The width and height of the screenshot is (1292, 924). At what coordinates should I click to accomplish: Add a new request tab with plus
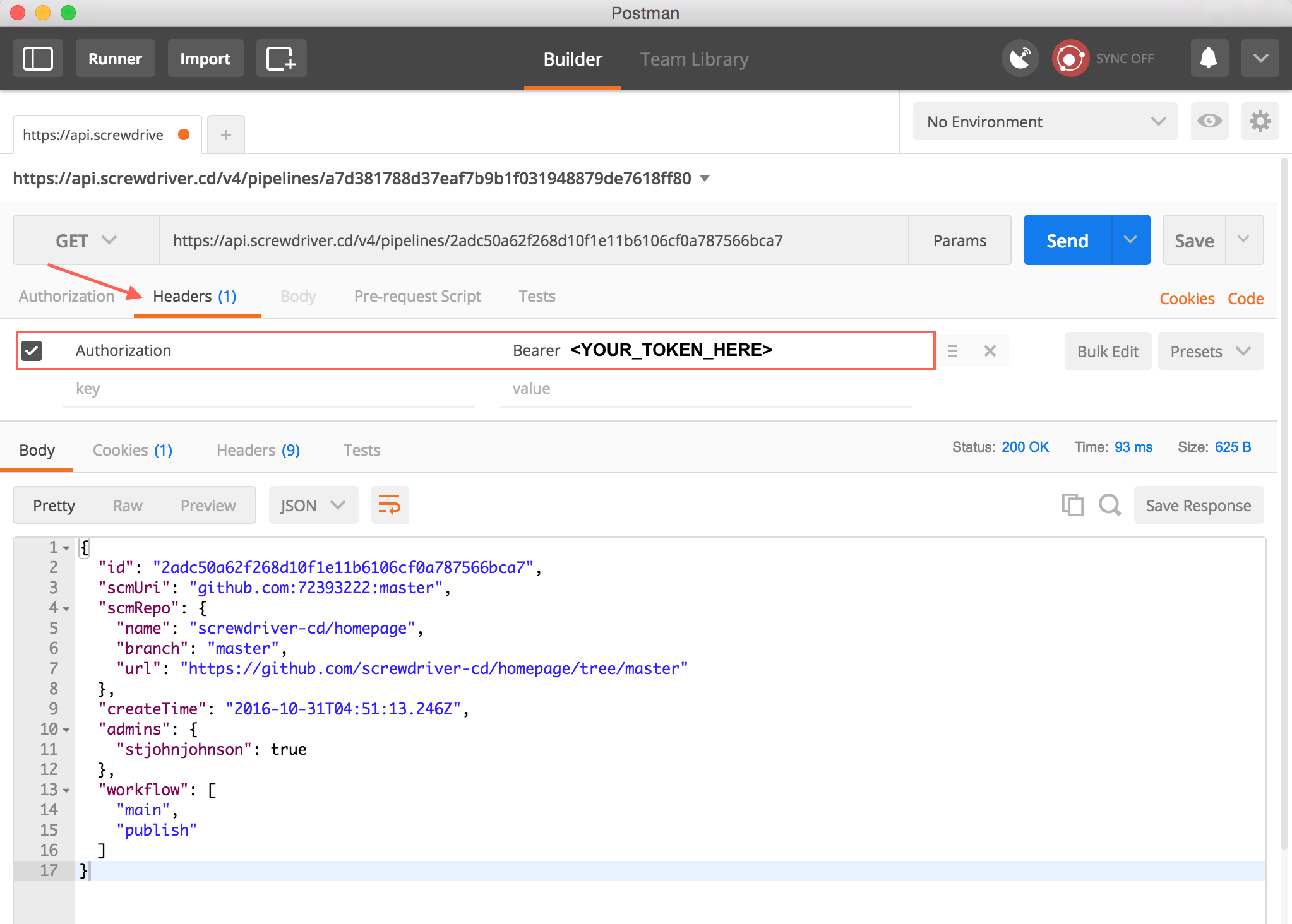pyautogui.click(x=226, y=134)
